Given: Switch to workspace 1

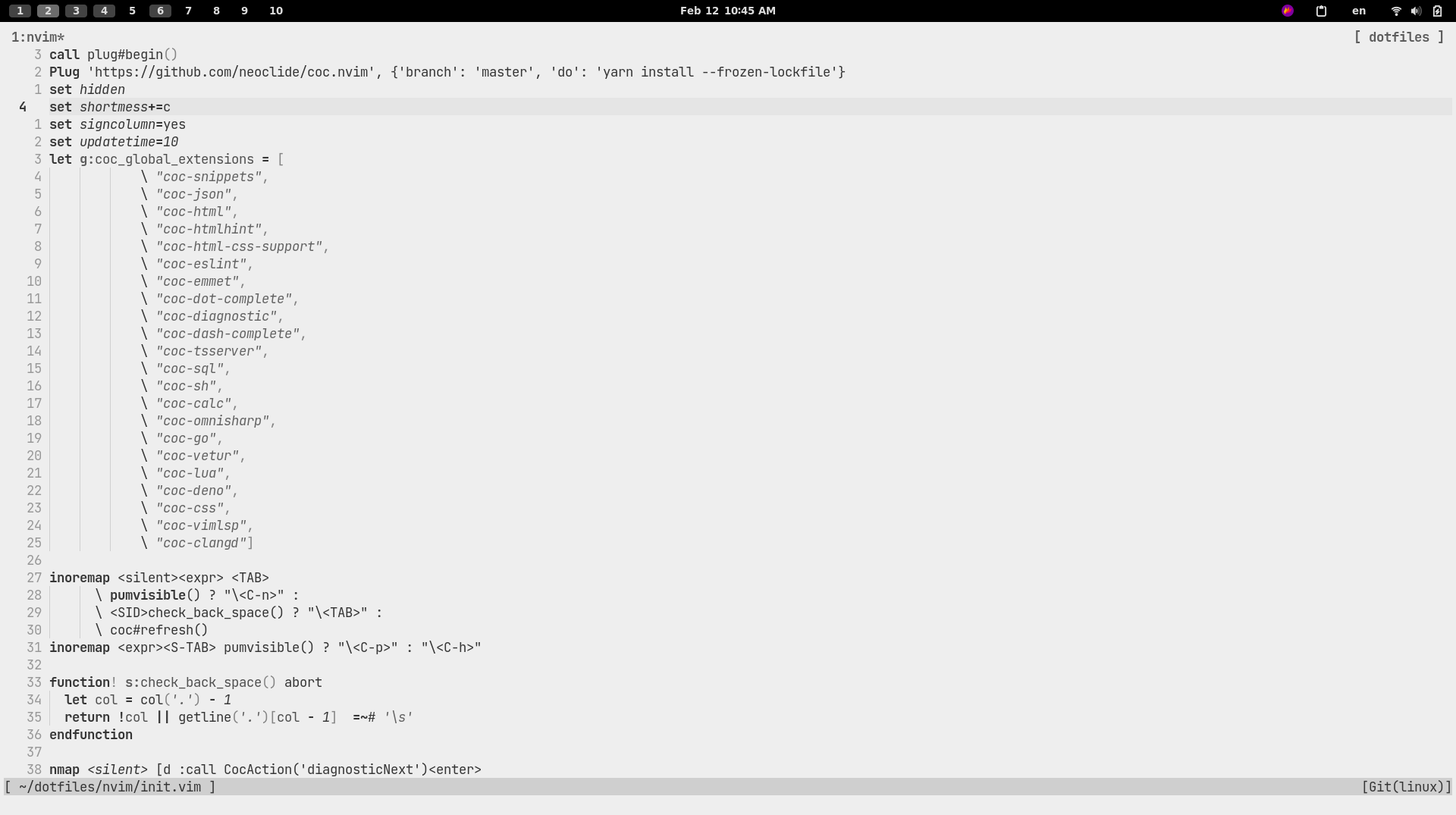Looking at the screenshot, I should pos(20,11).
